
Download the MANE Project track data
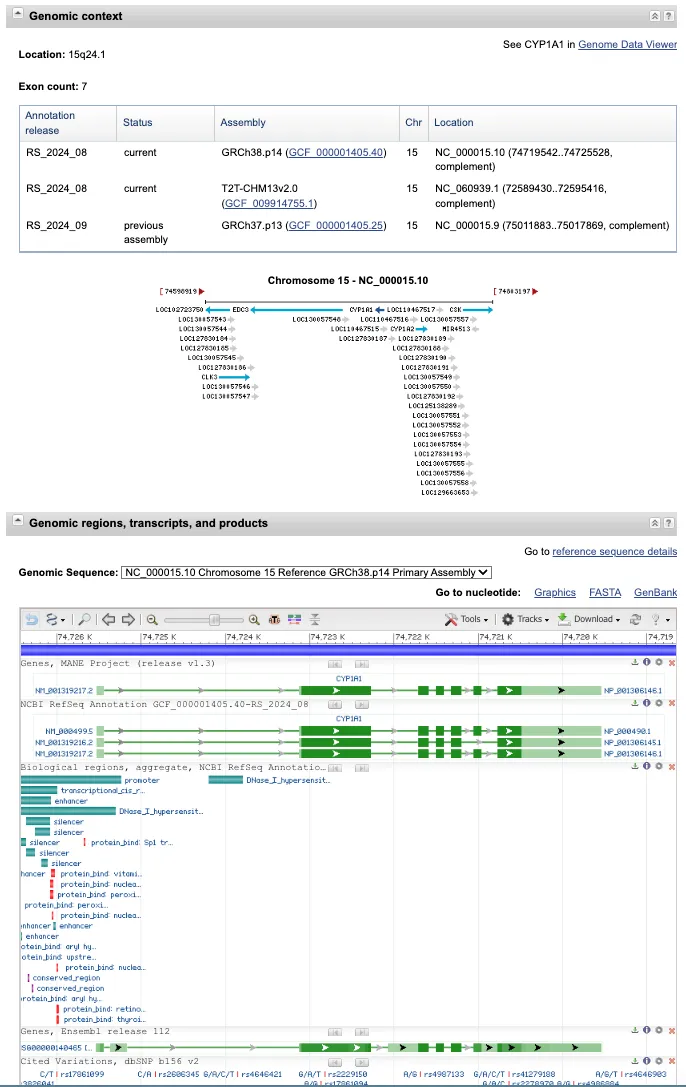(x=635, y=663)
